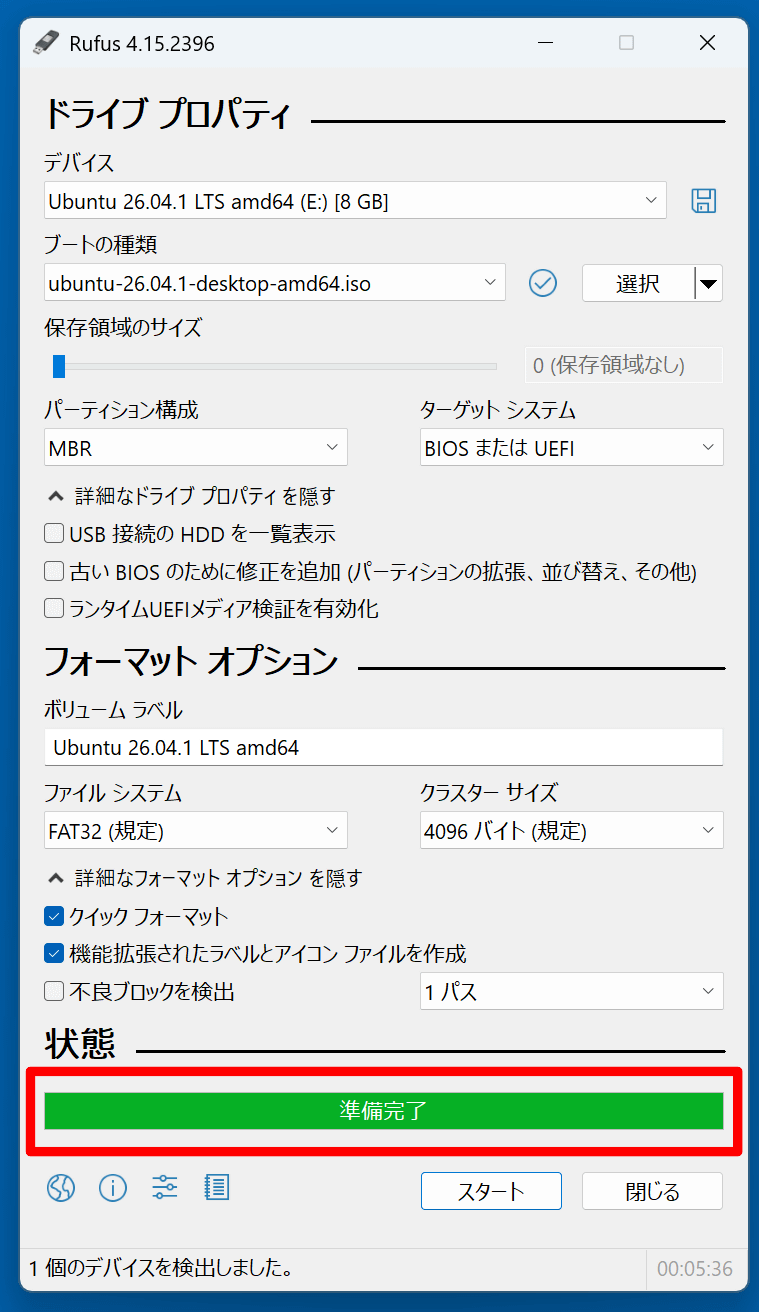Click status text 1 個のデバイスを検出しました。

[161, 1269]
